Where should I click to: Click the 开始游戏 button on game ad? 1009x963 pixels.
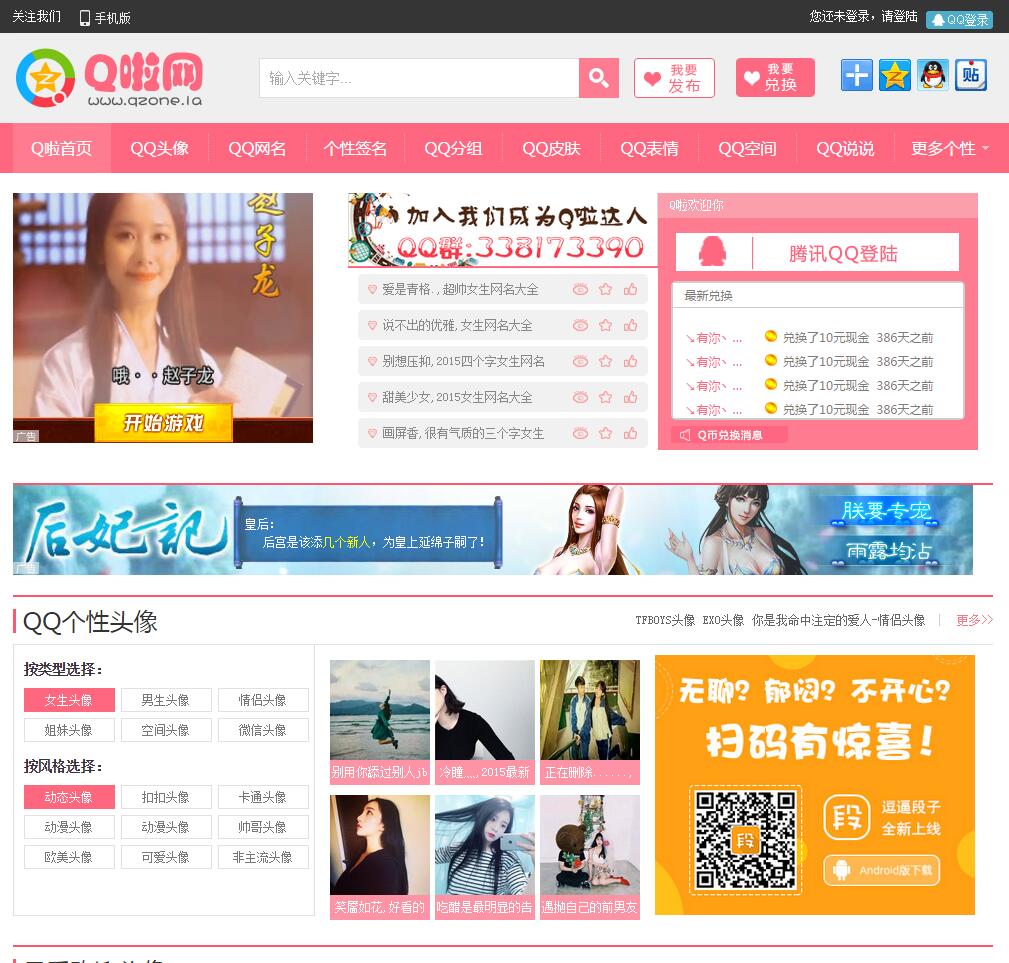pyautogui.click(x=163, y=423)
